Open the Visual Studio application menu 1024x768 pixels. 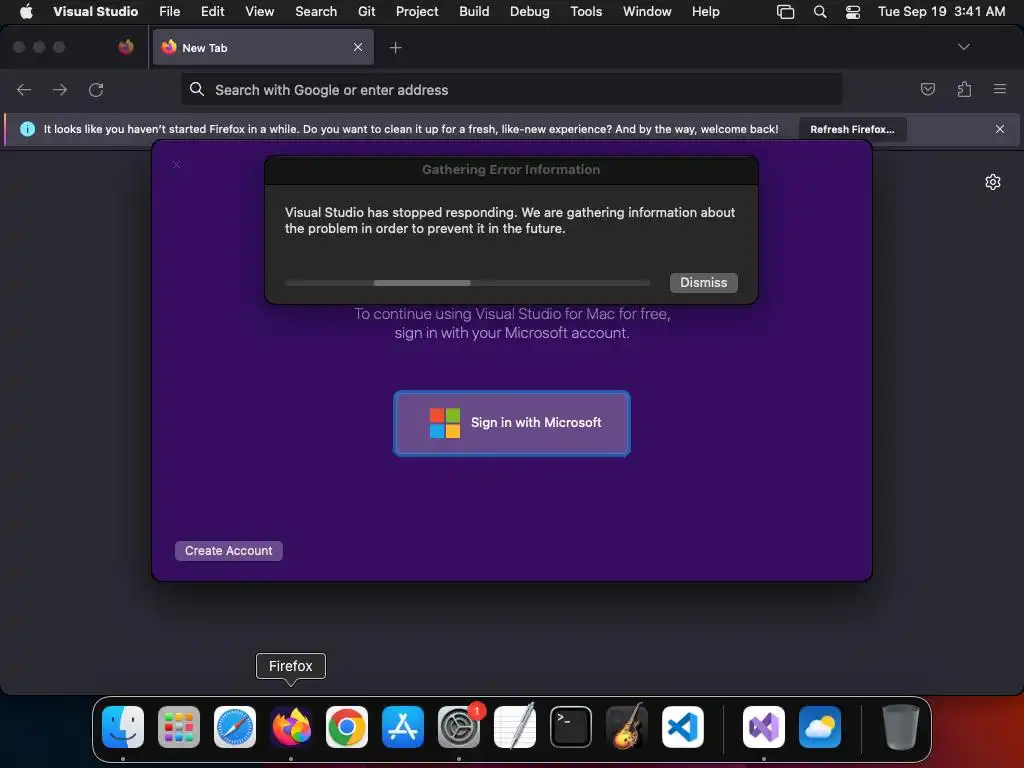96,12
